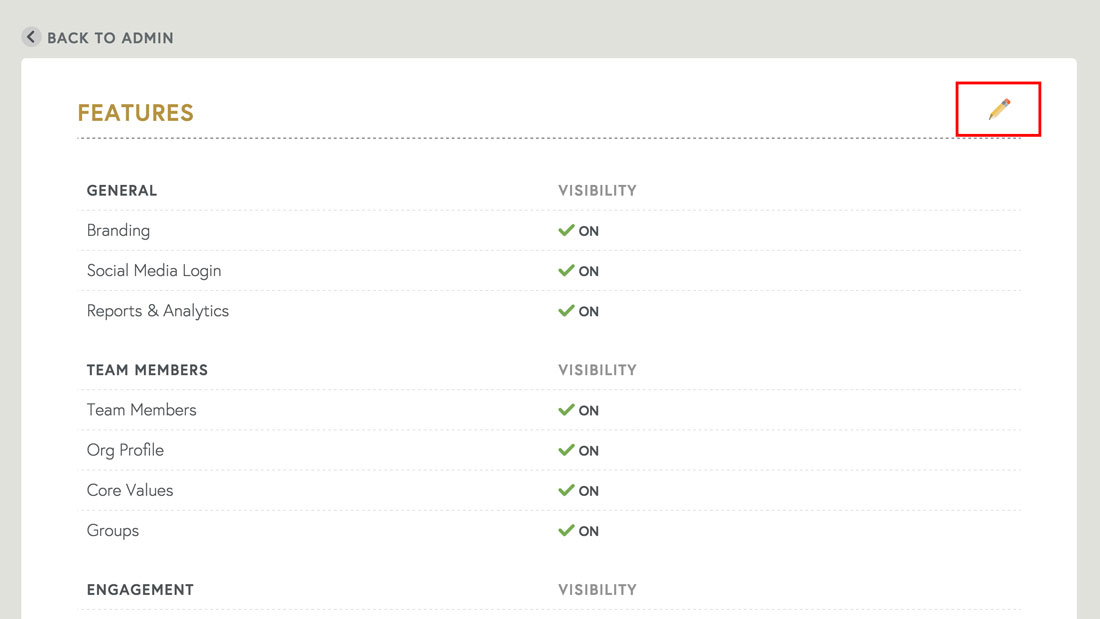
Task: Toggle Social Media Login visibility ON status
Action: click(x=588, y=271)
